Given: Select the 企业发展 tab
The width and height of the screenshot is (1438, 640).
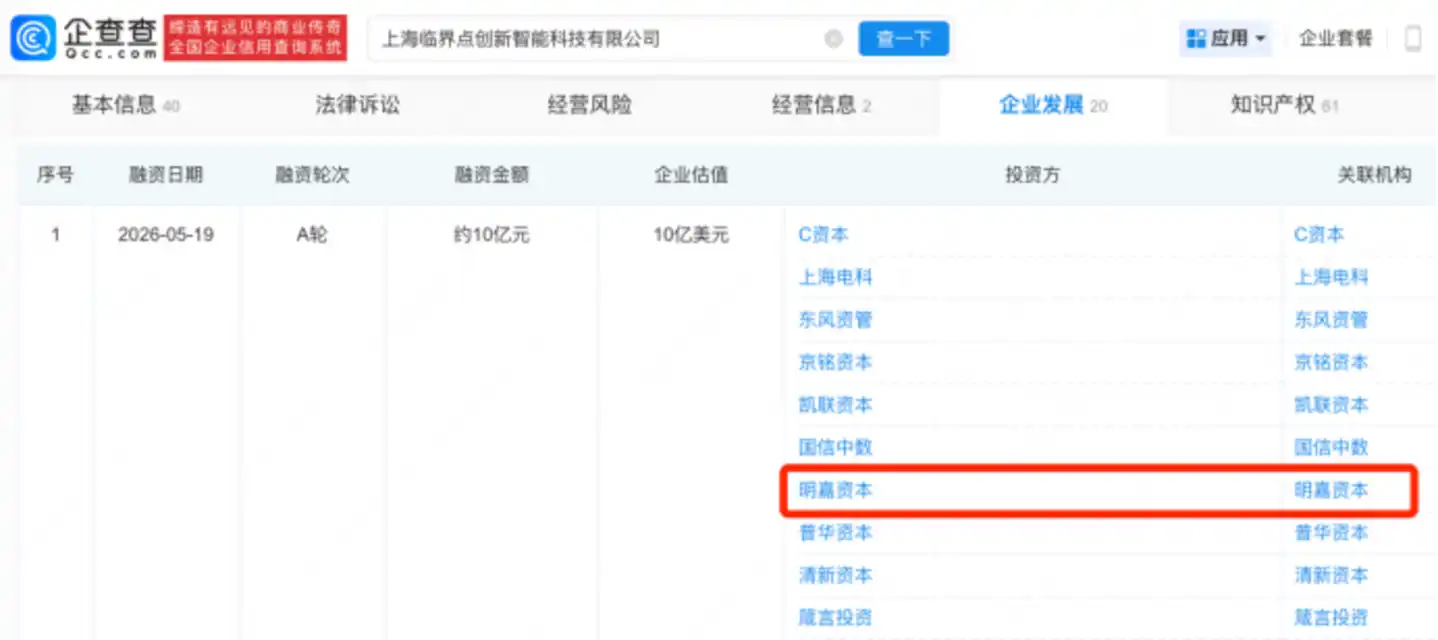Looking at the screenshot, I should (1053, 105).
